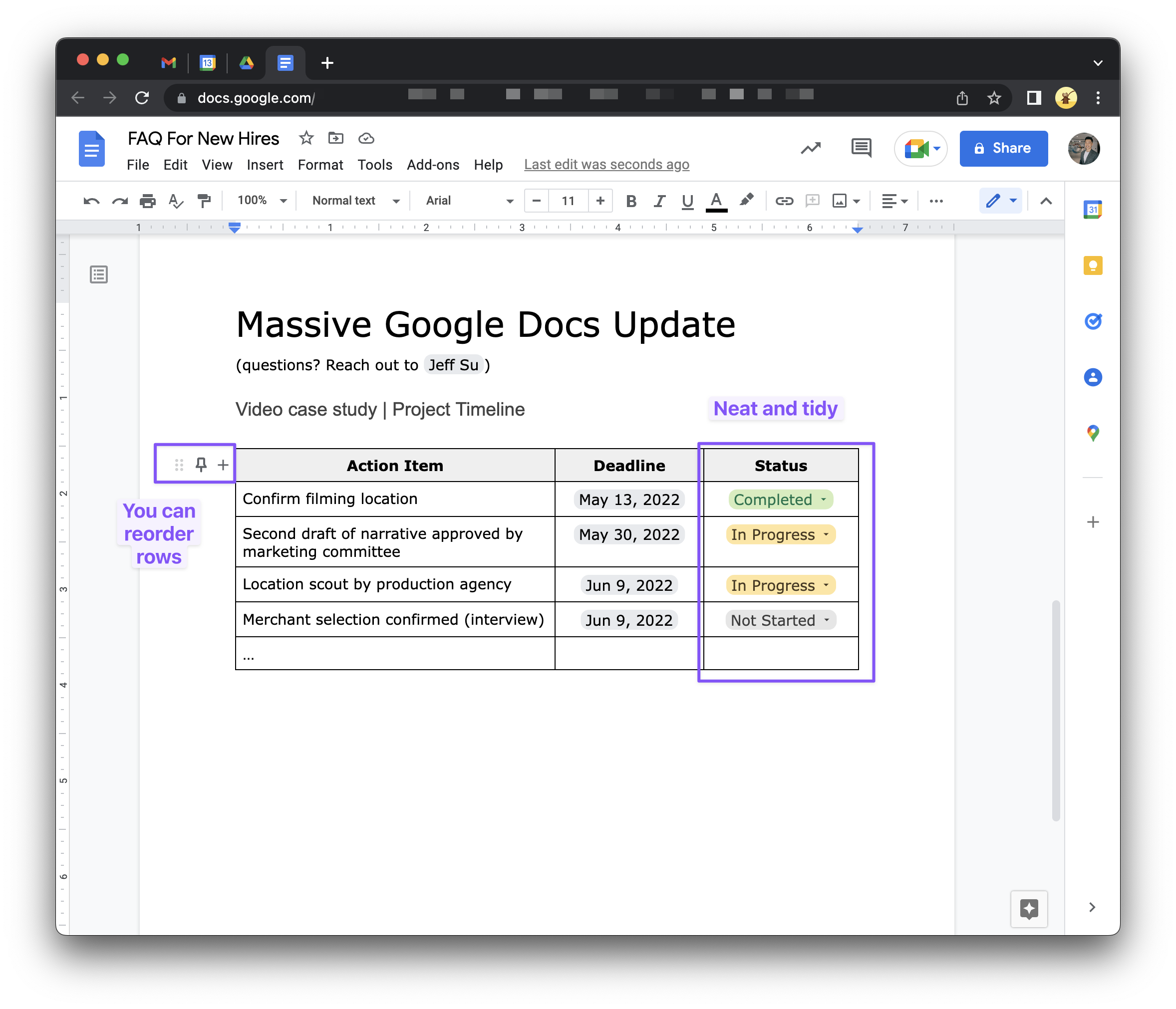Open the Google Meet call dropdown
1176x1009 pixels.
pos(920,149)
